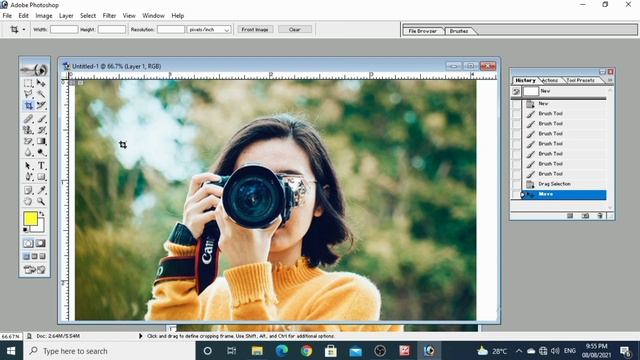Image resolution: width=640 pixels, height=360 pixels.
Task: Select the Lasso tool
Action: pyautogui.click(x=28, y=94)
